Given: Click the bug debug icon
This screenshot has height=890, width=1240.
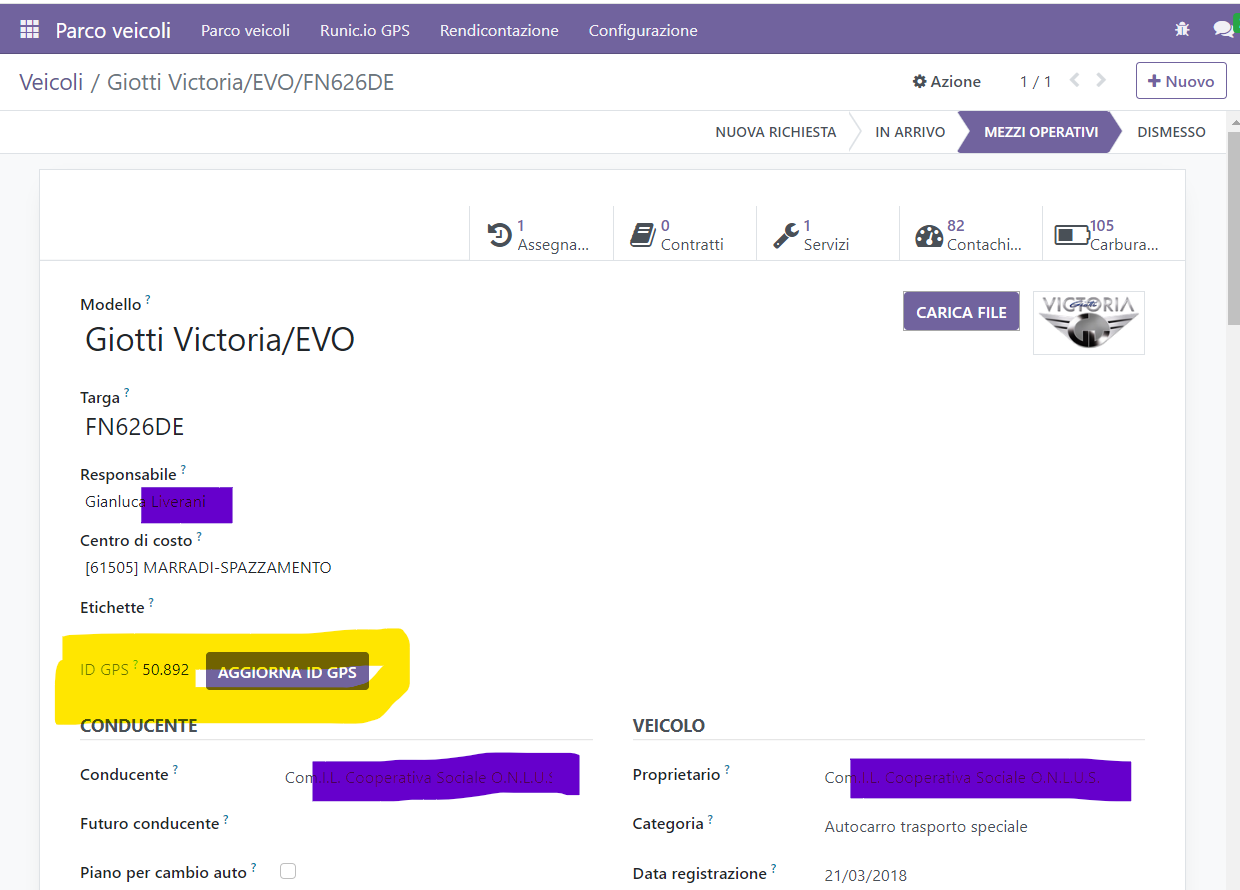Looking at the screenshot, I should pos(1182,30).
